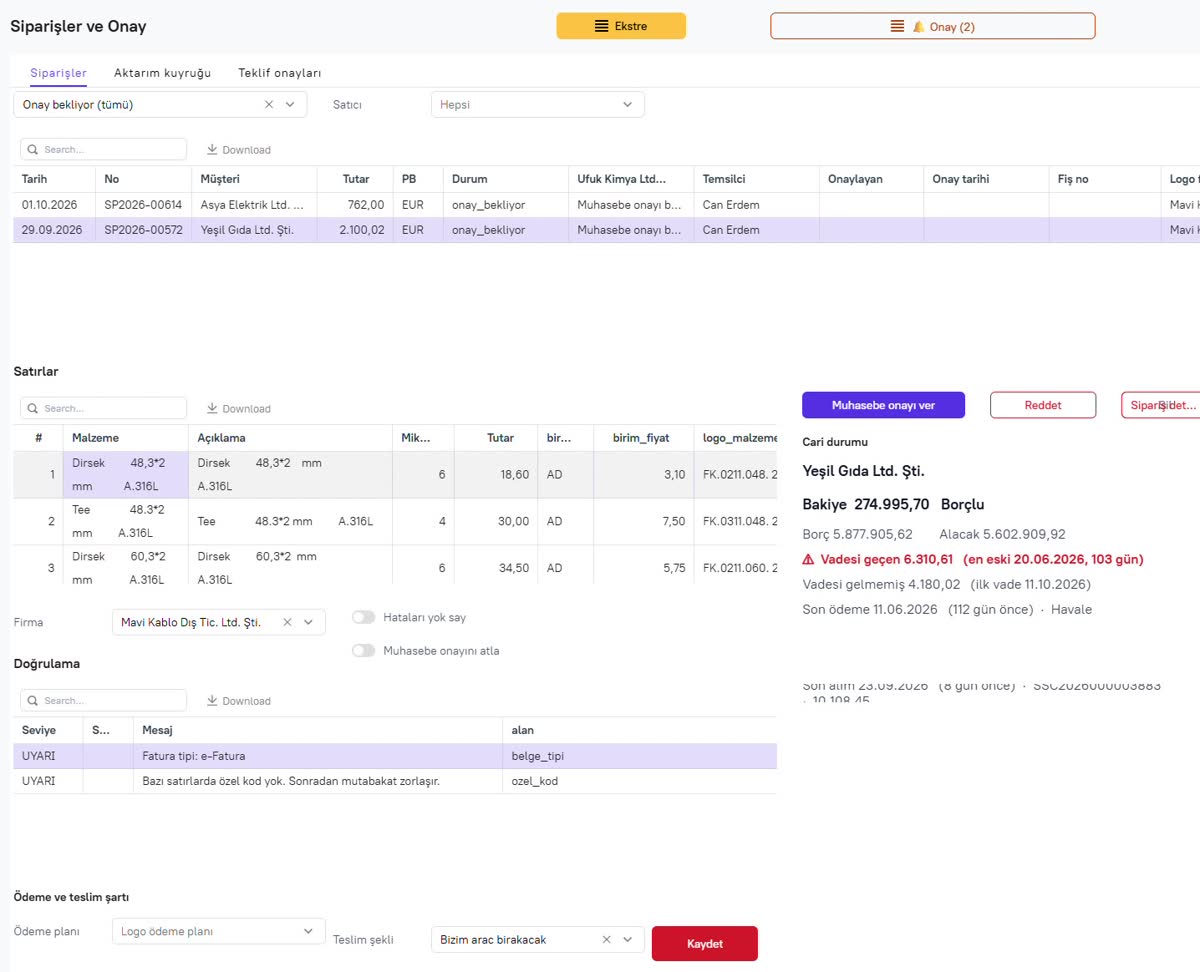Select the 'Fatura tipi: e-Fatura' warning message
This screenshot has width=1200, height=972.
[318, 756]
